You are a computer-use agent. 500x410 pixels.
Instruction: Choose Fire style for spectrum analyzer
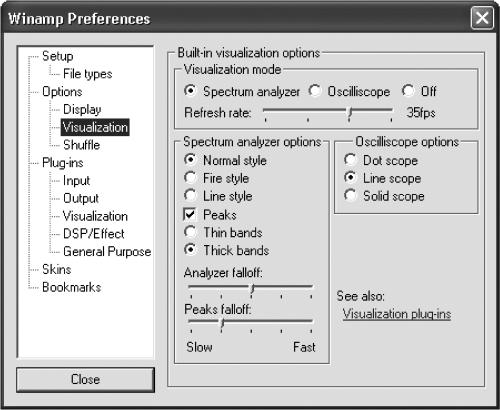(x=190, y=178)
